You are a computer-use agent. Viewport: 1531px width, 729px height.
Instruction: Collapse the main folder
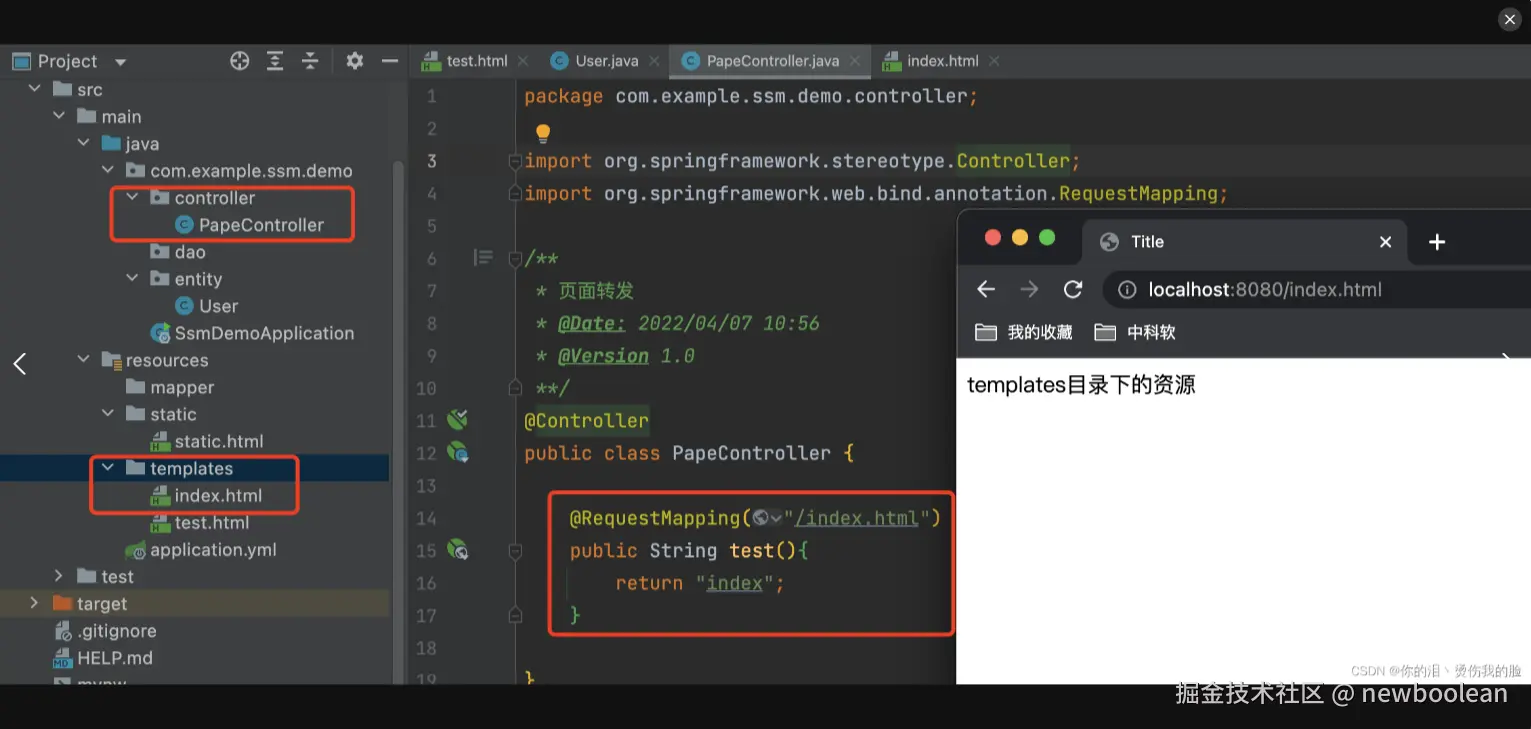click(59, 116)
